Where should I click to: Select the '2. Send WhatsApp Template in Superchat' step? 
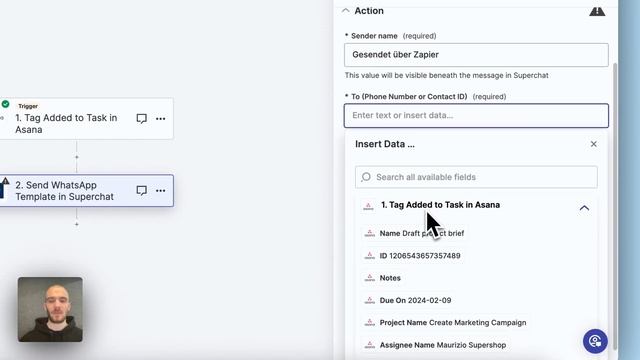click(87, 191)
